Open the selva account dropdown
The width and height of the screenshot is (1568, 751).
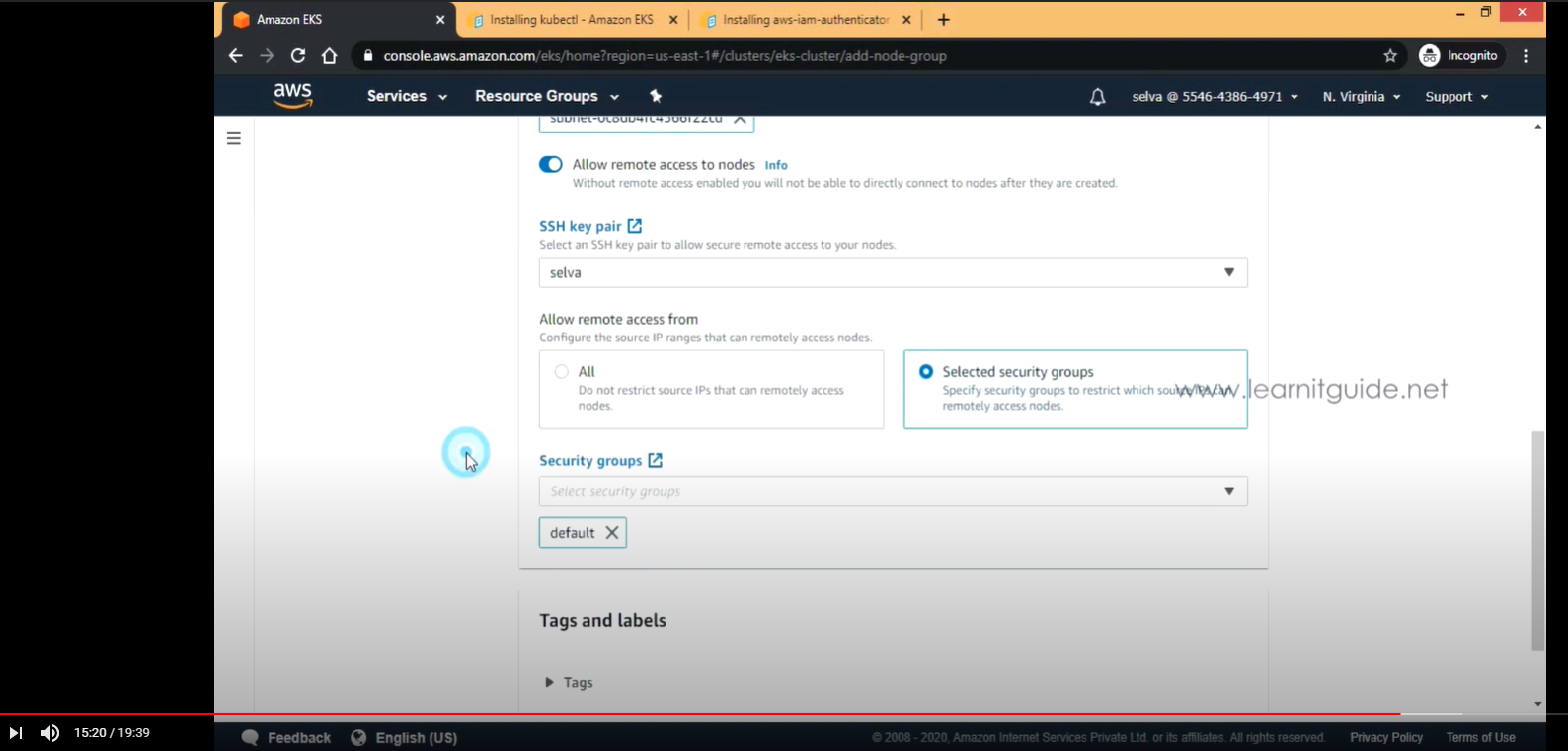click(1215, 97)
